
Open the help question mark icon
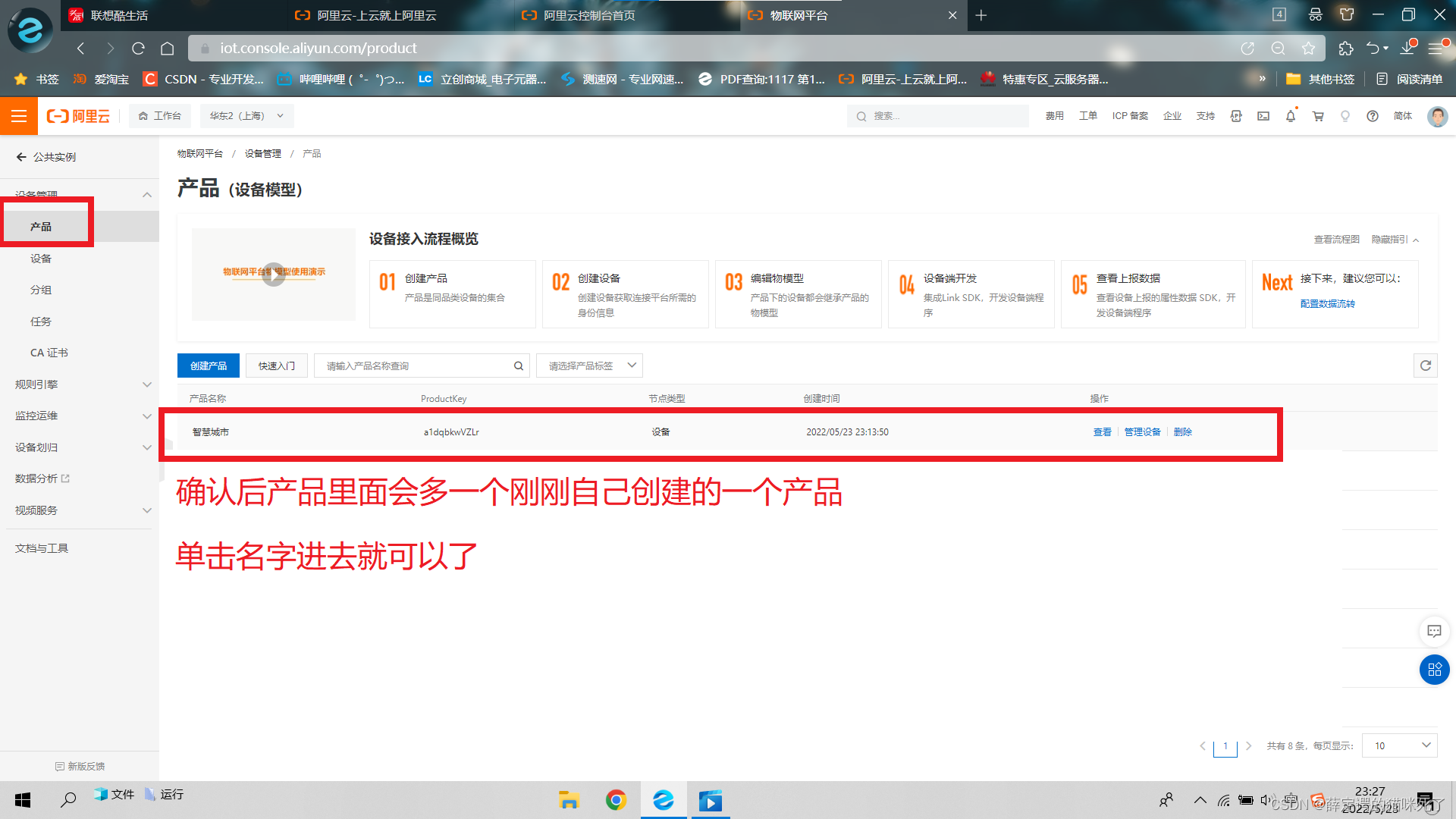tap(1373, 116)
